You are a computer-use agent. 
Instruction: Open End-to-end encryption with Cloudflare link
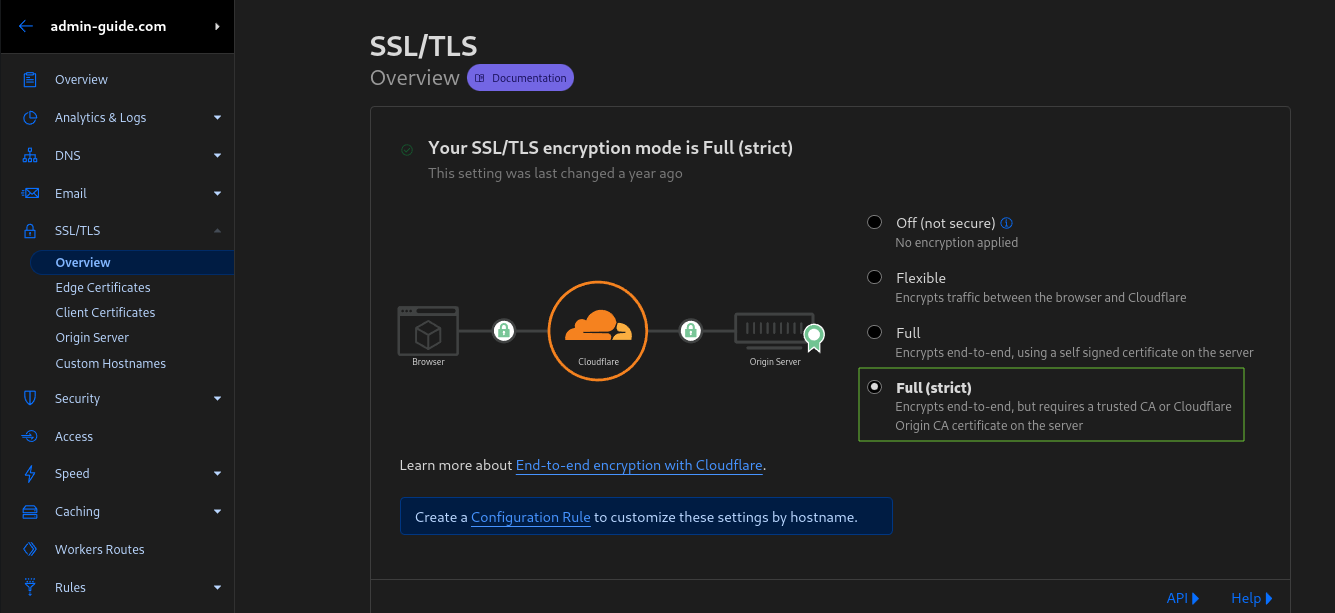639,465
